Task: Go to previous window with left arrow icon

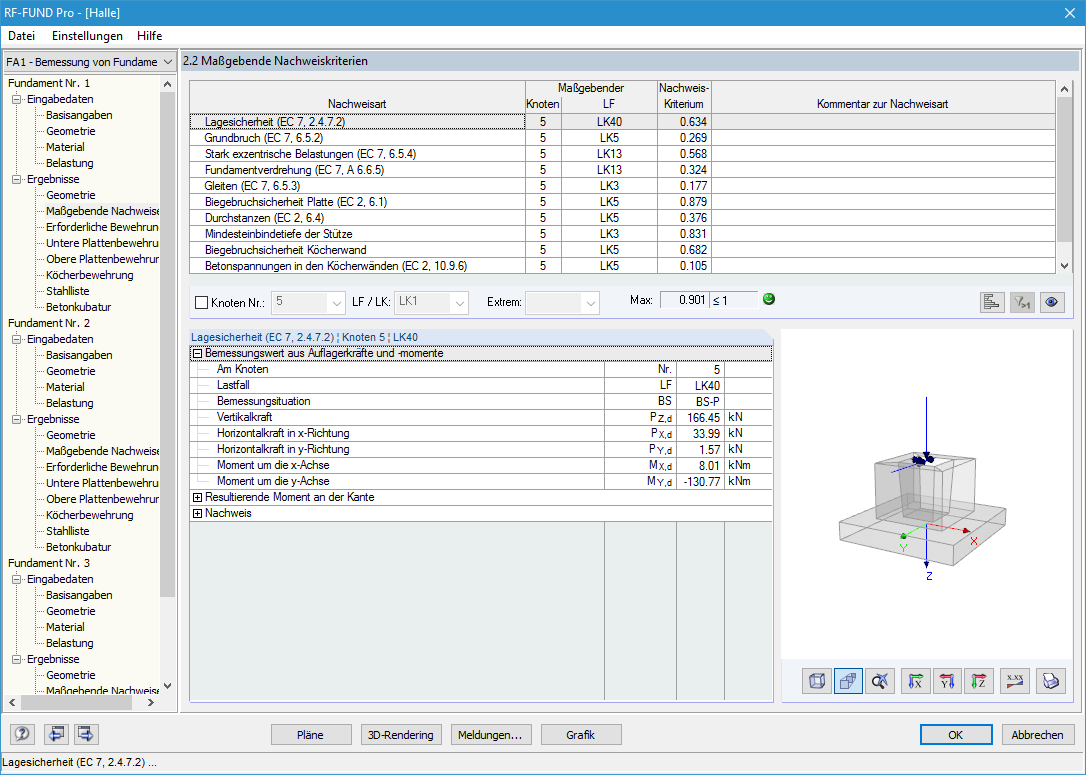Action: pos(56,734)
